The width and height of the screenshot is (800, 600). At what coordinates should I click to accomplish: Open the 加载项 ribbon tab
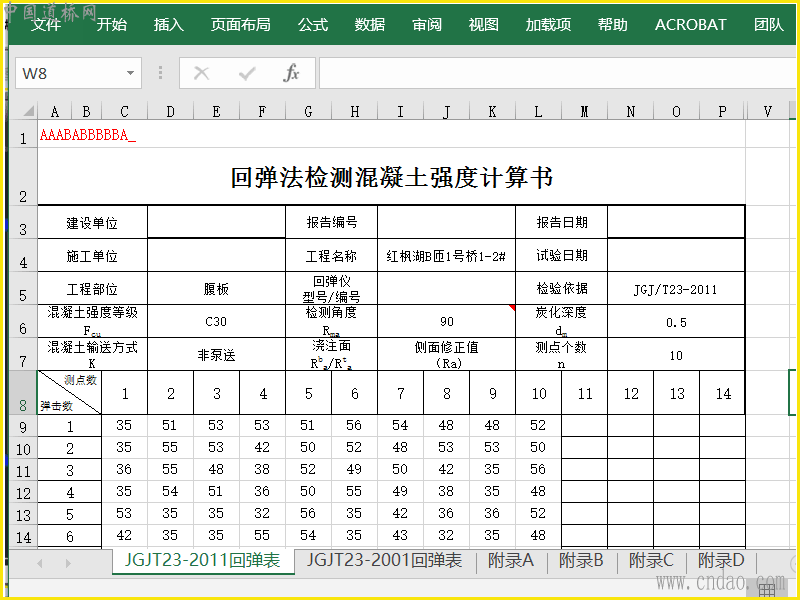point(548,24)
